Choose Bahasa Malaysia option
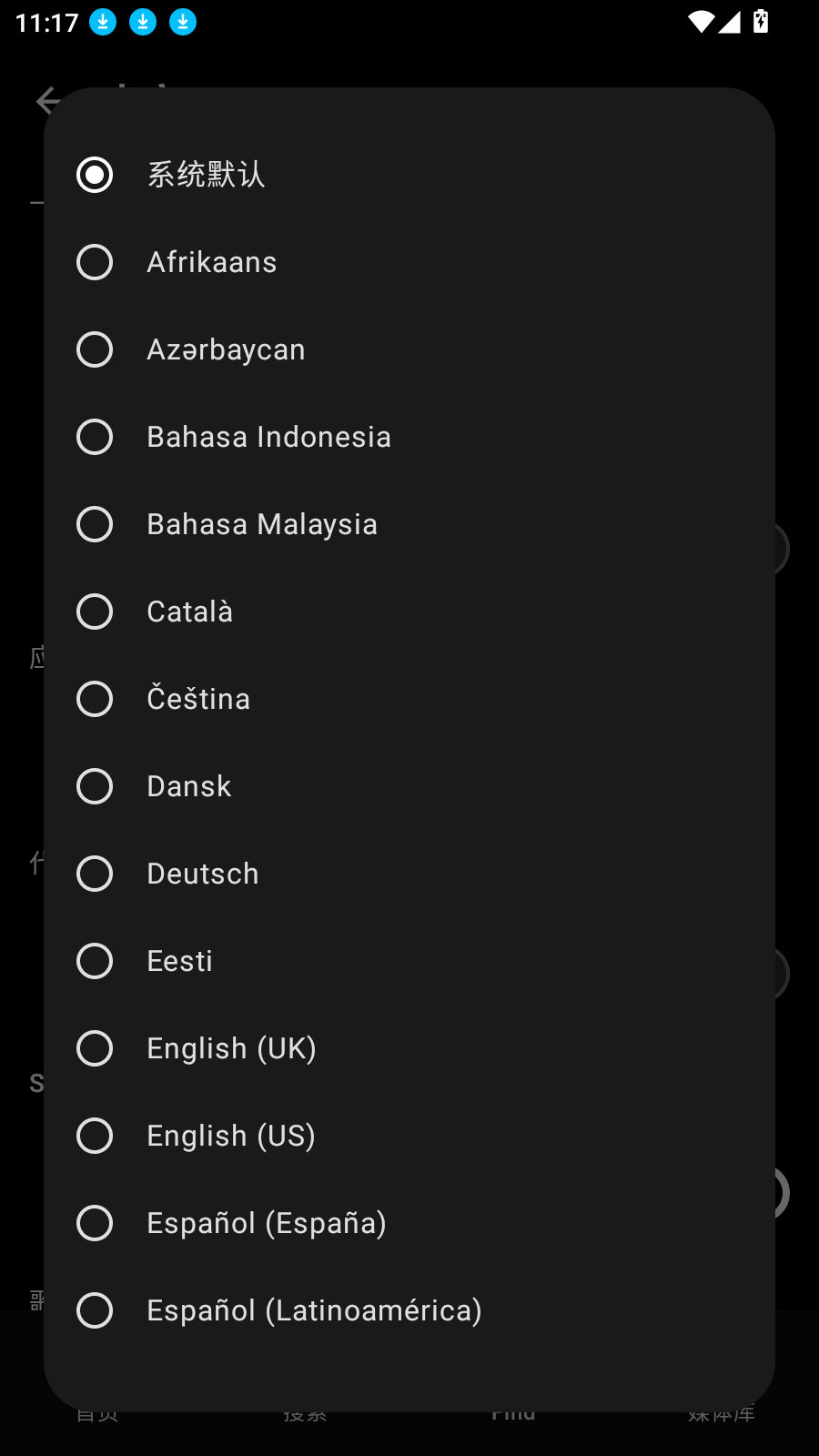The width and height of the screenshot is (819, 1456). coord(95,524)
